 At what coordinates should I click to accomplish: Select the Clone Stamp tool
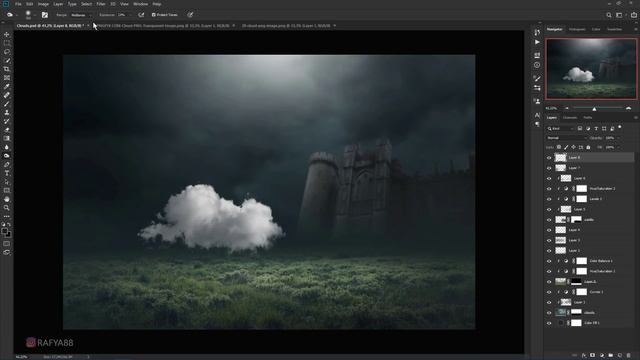pos(7,112)
